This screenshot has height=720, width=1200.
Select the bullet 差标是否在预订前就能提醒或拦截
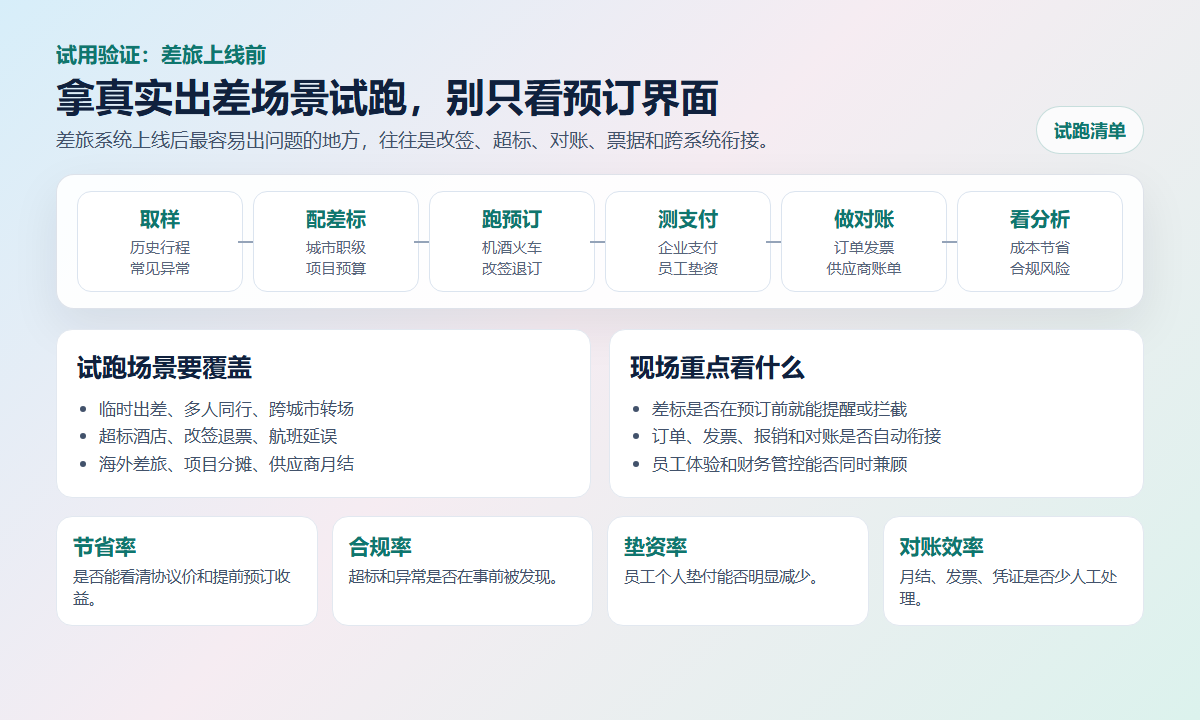[x=780, y=409]
